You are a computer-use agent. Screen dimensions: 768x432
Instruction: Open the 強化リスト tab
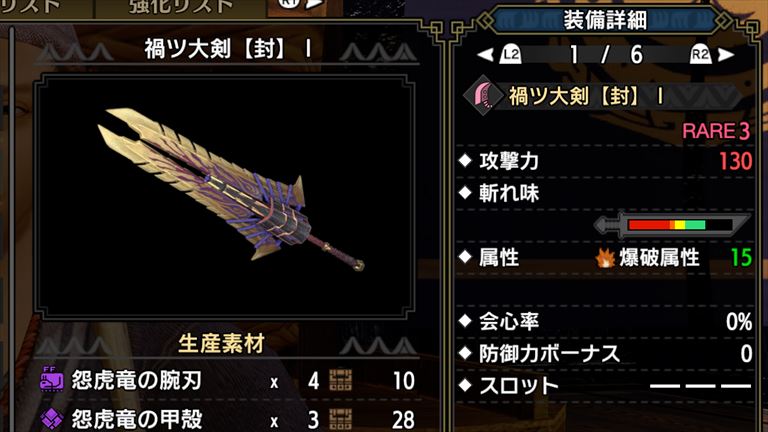coord(181,7)
